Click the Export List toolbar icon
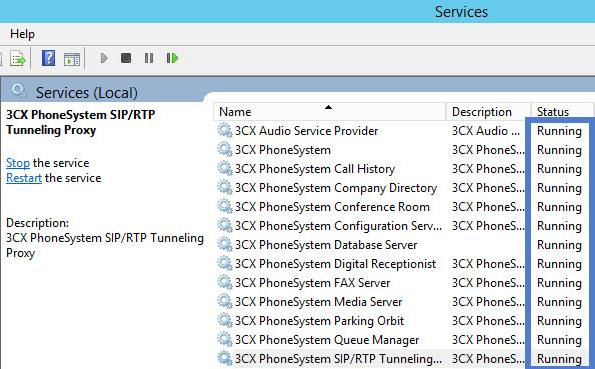This screenshot has width=595, height=369. coord(17,58)
